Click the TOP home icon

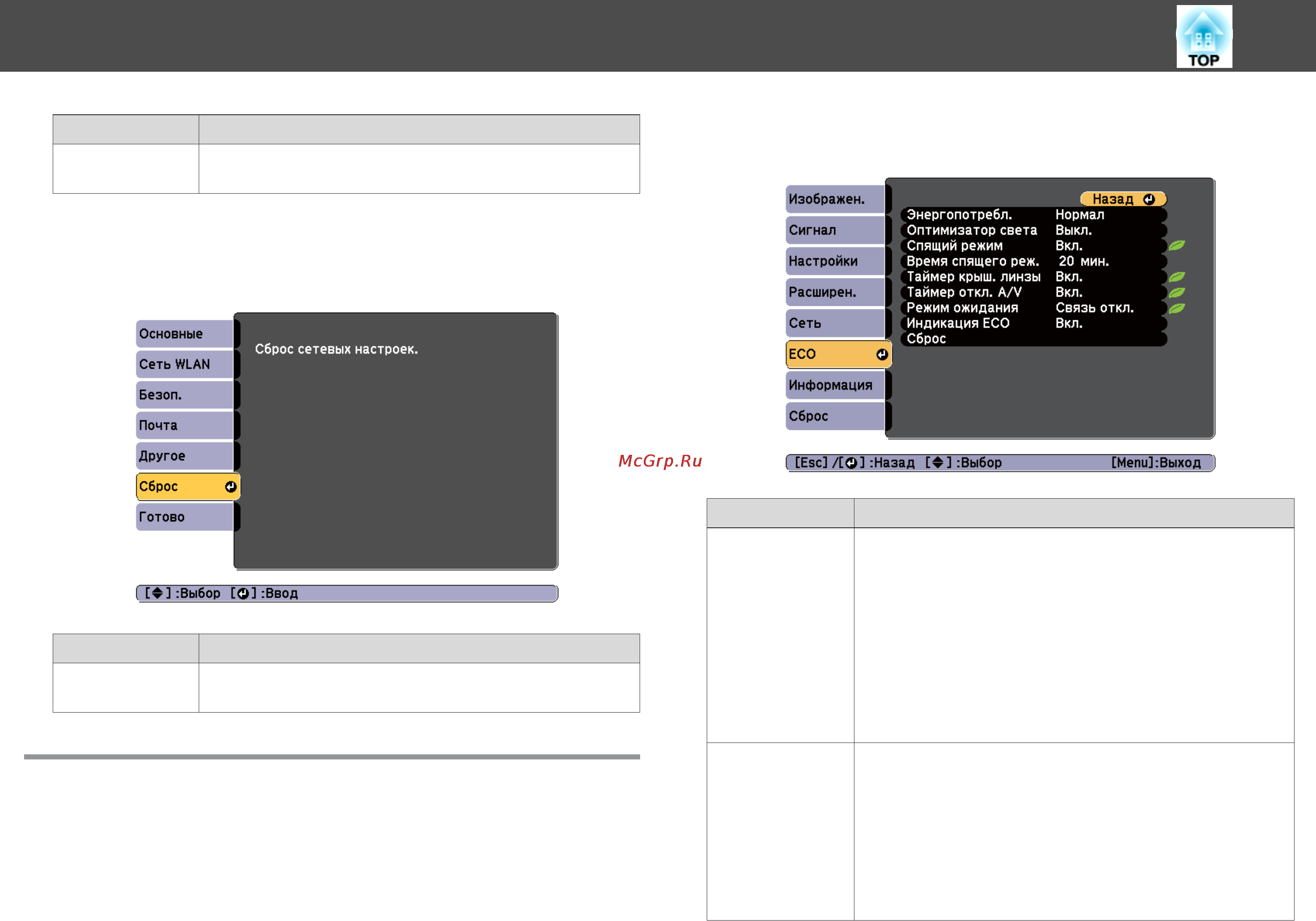tap(1204, 36)
